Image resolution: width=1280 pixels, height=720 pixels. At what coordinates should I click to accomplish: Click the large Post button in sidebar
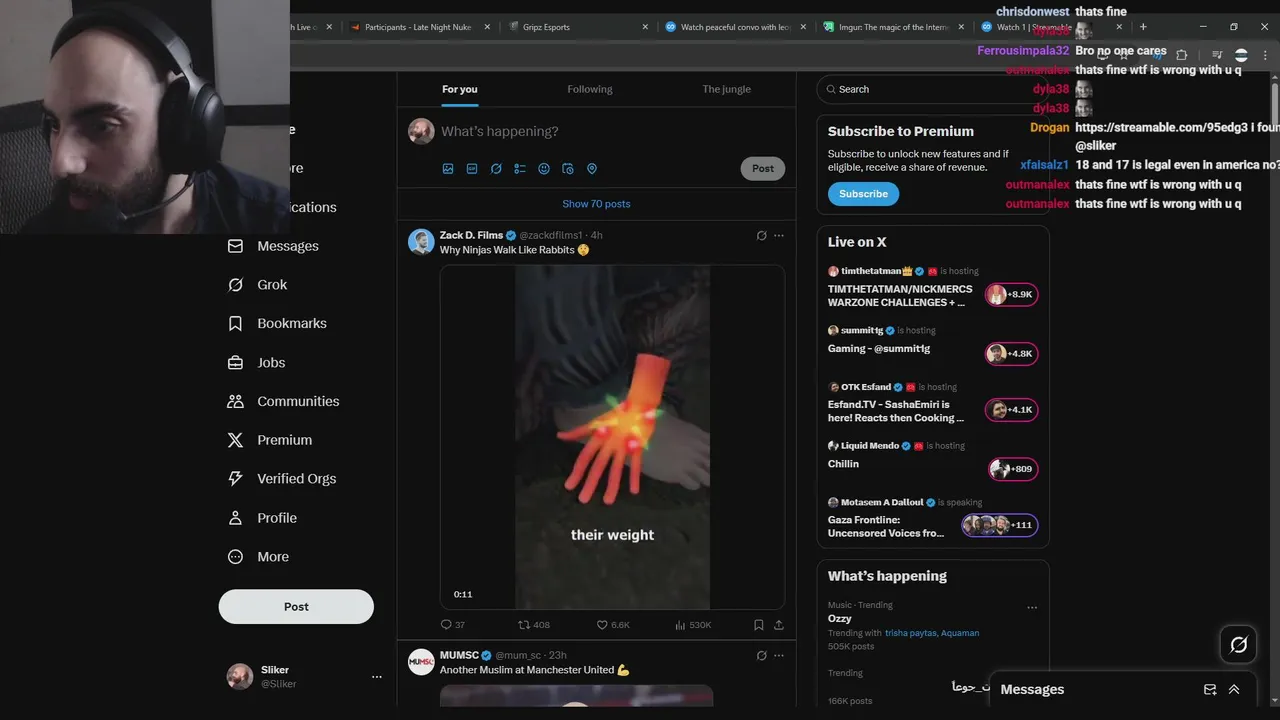pos(296,607)
